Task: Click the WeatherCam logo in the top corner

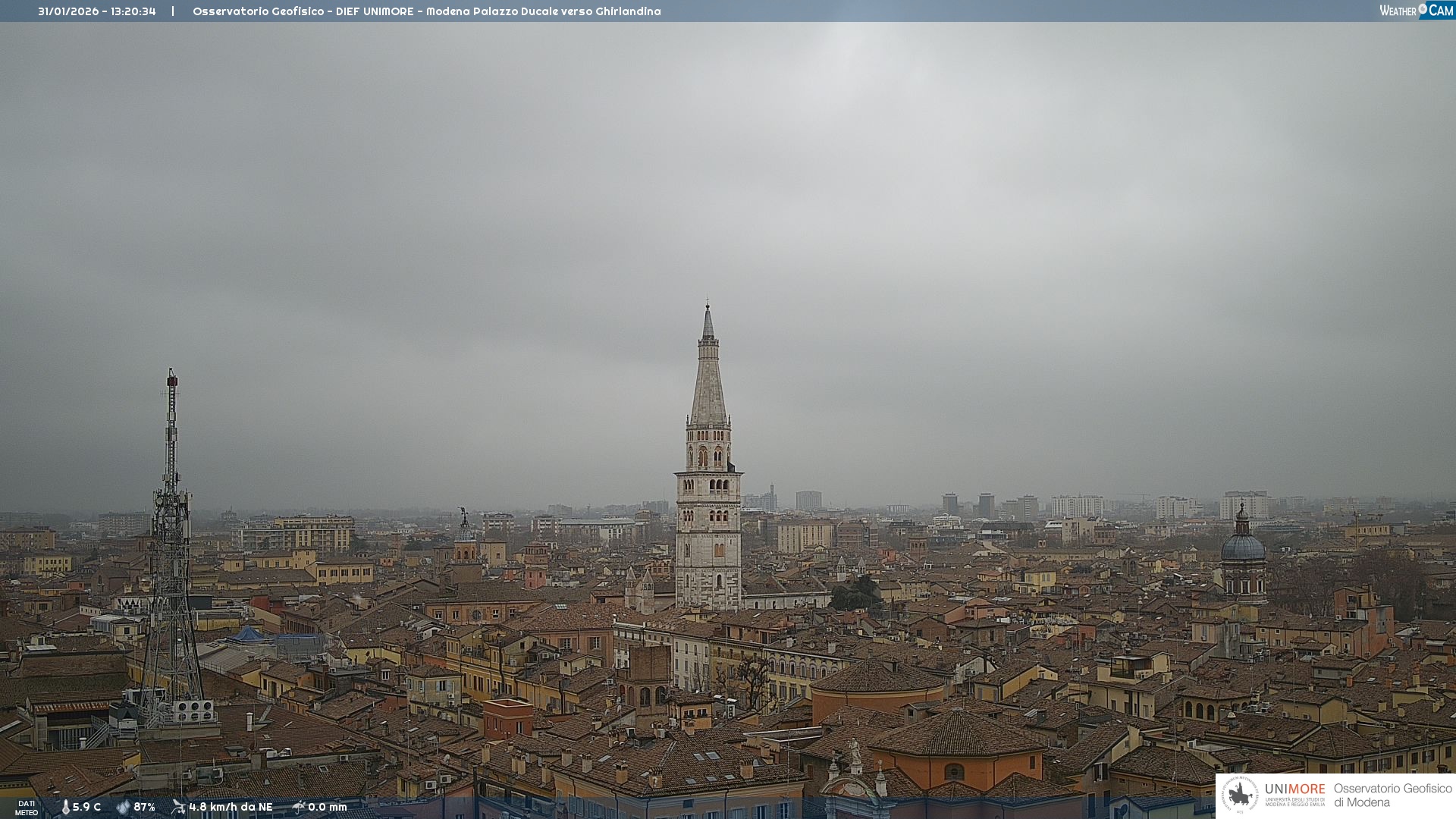Action: point(1416,11)
